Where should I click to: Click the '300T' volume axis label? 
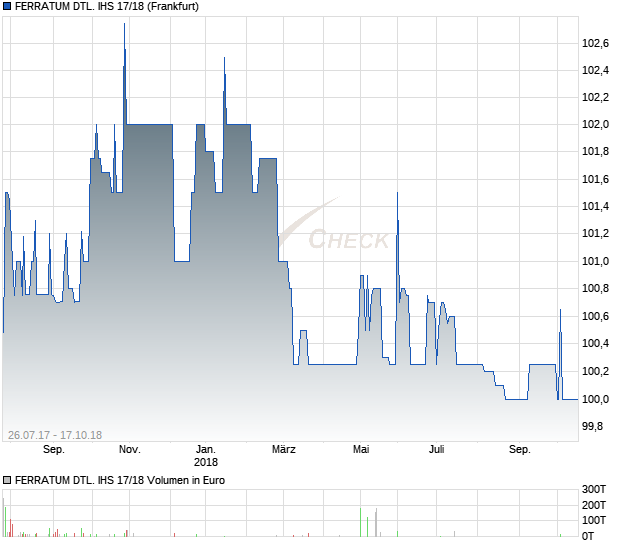click(594, 489)
